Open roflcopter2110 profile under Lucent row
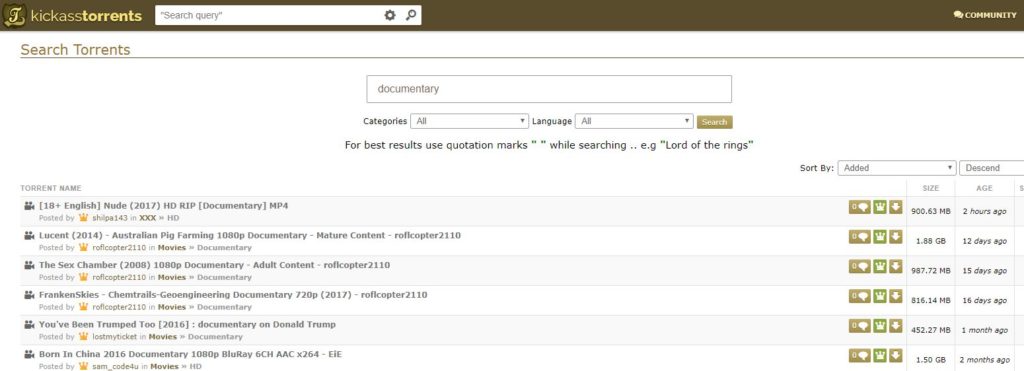1024x371 pixels. (119, 248)
